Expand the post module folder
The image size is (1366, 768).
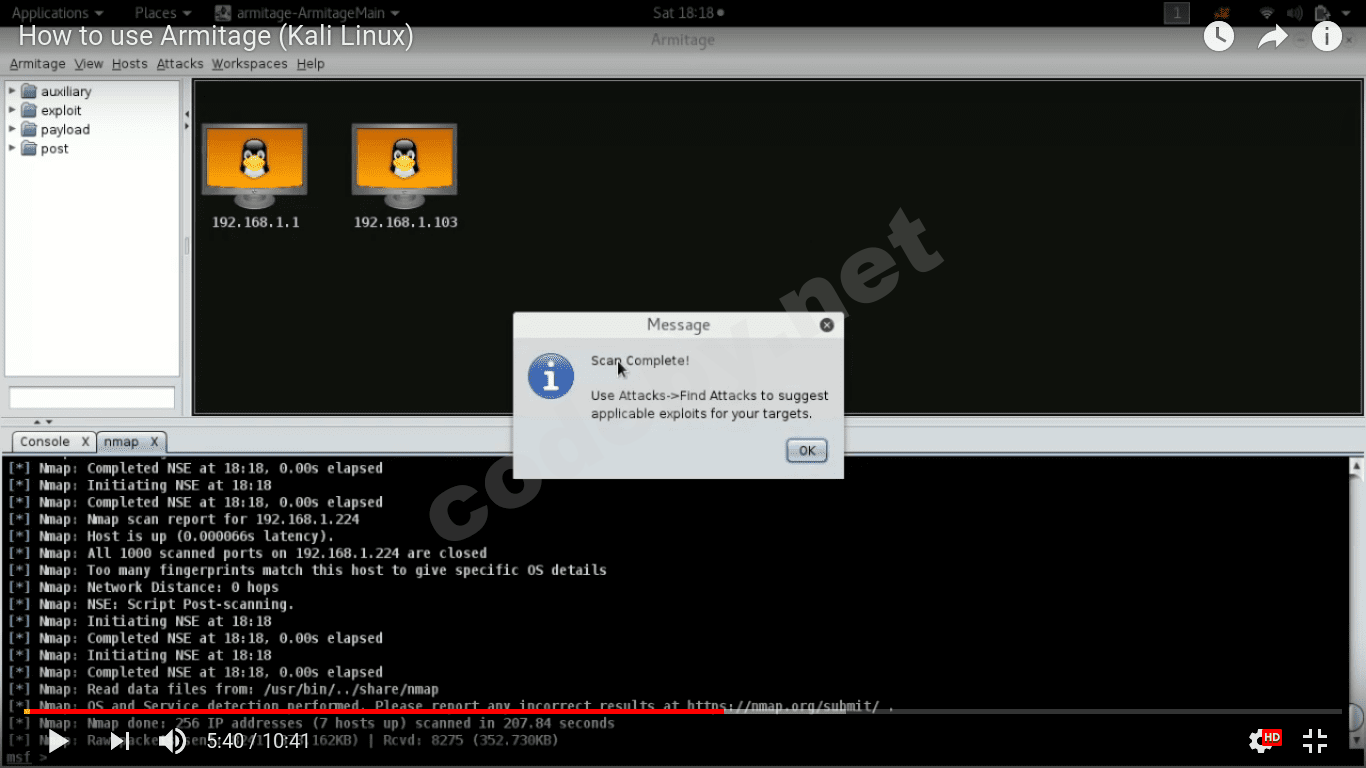[x=12, y=148]
